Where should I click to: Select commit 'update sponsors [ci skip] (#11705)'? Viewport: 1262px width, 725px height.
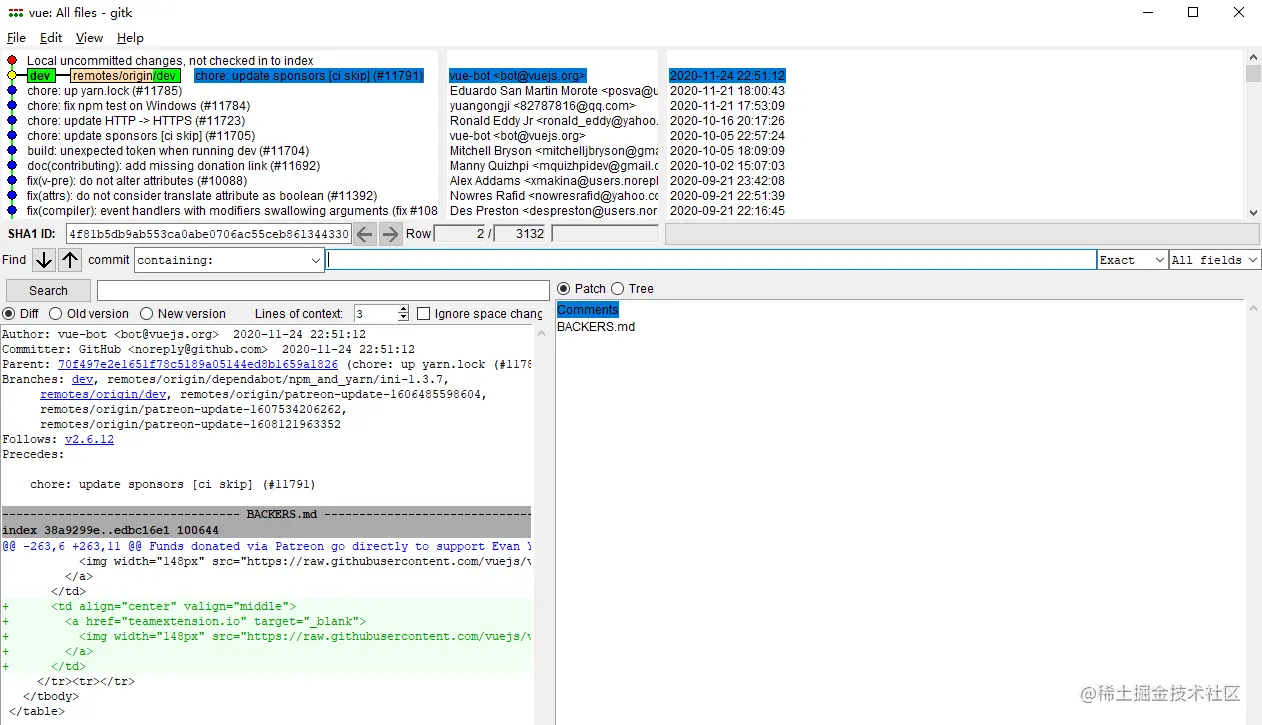[141, 136]
